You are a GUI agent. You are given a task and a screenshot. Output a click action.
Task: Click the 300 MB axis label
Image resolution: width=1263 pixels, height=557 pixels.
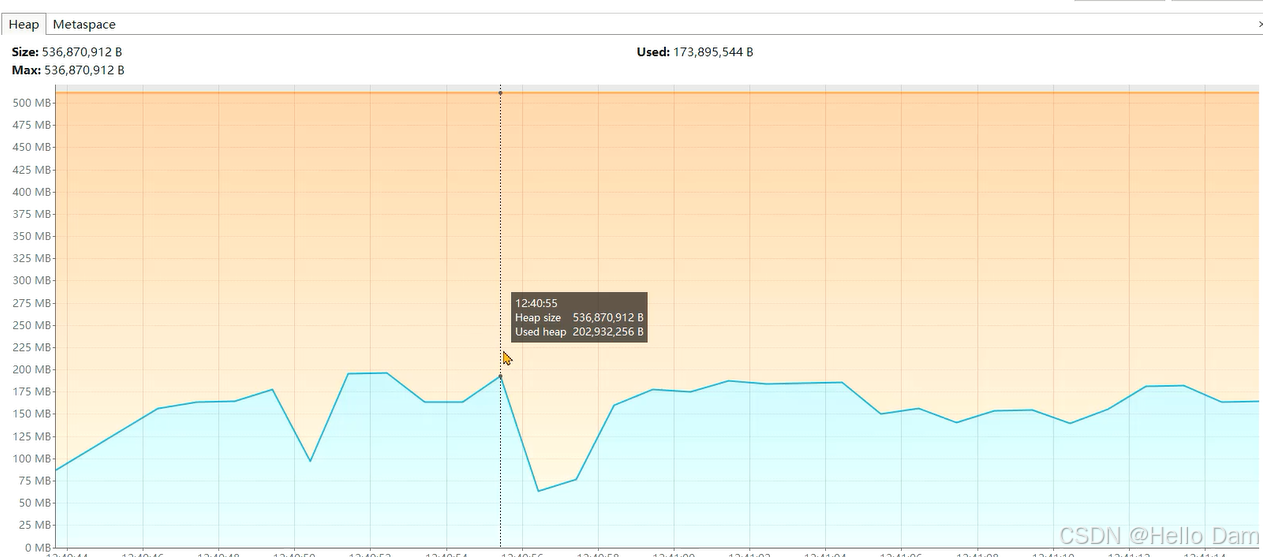click(x=32, y=281)
